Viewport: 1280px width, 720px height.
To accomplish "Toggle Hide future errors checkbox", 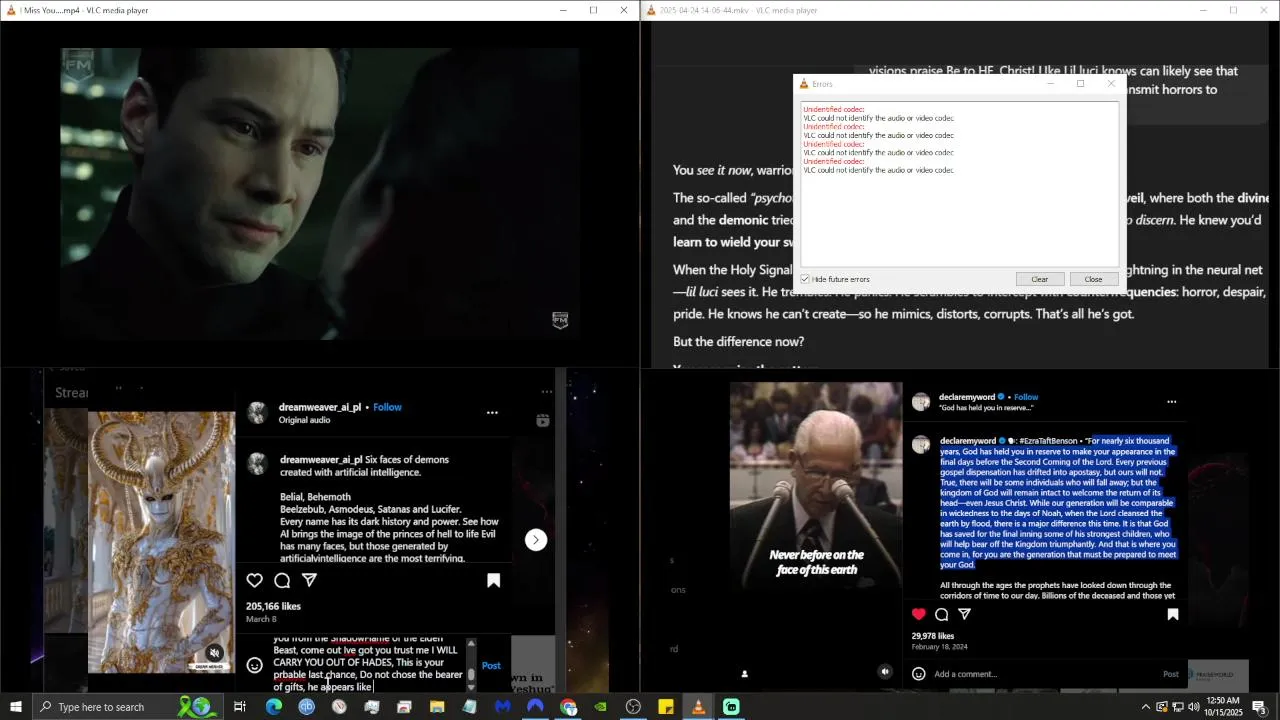I will (x=805, y=279).
